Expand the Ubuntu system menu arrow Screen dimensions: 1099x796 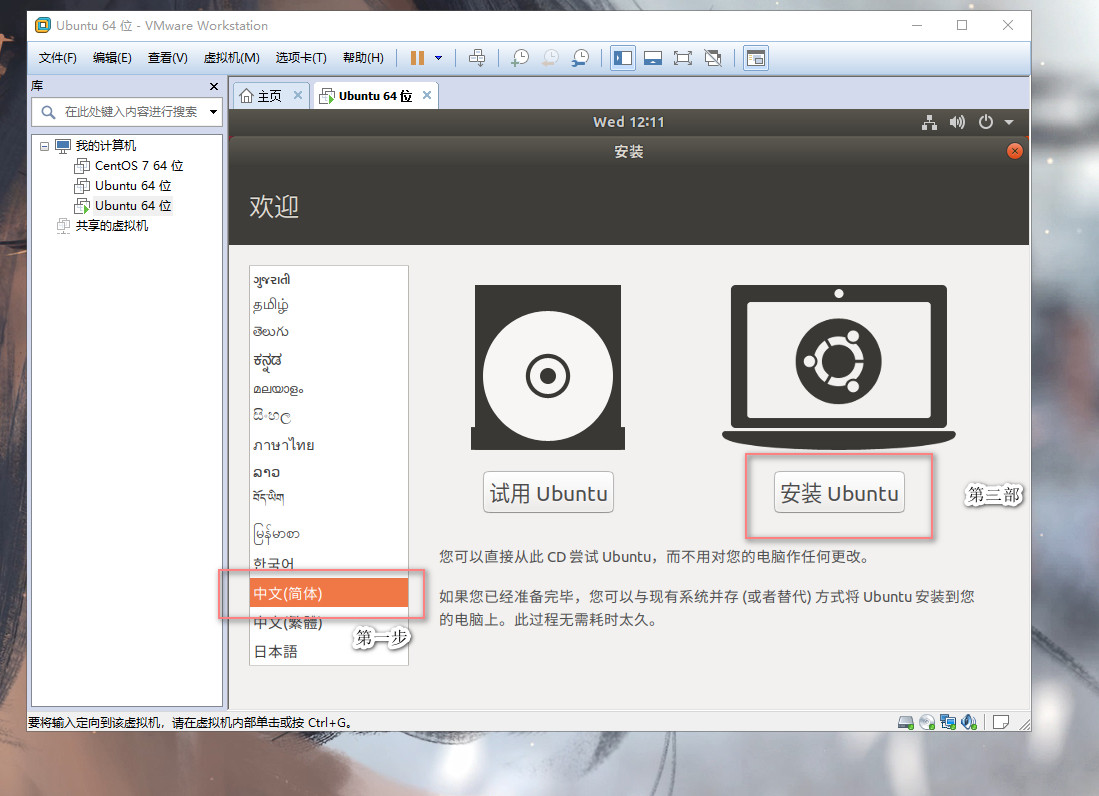(1009, 123)
